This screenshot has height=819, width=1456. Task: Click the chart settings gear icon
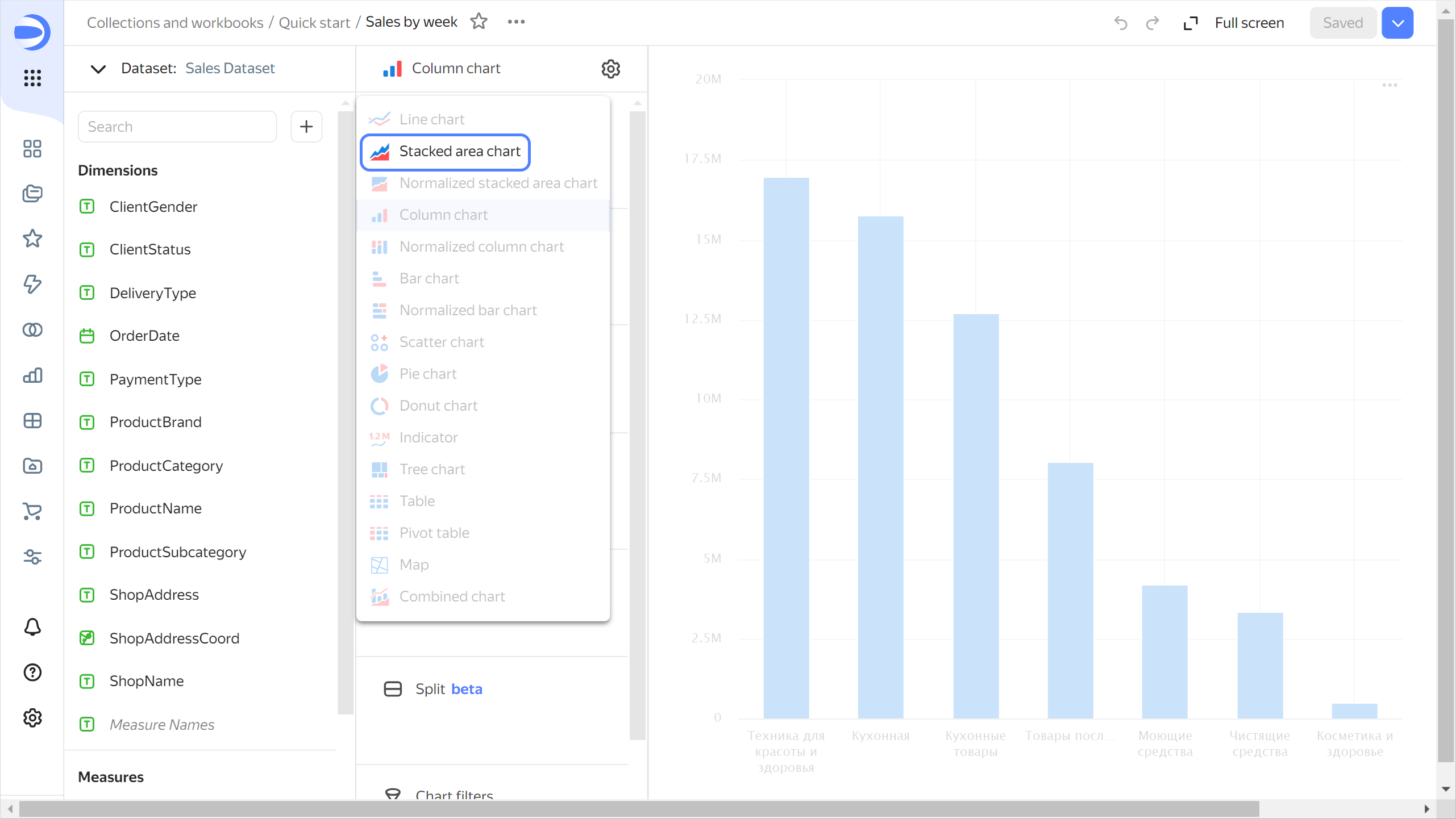click(610, 69)
